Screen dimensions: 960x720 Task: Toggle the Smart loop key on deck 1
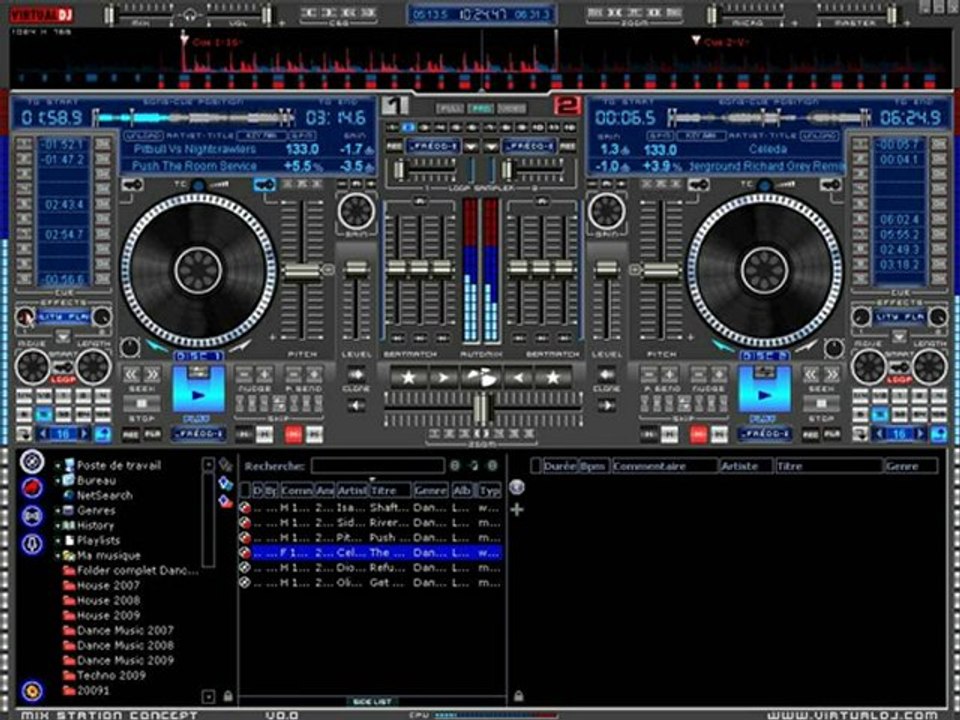[63, 367]
